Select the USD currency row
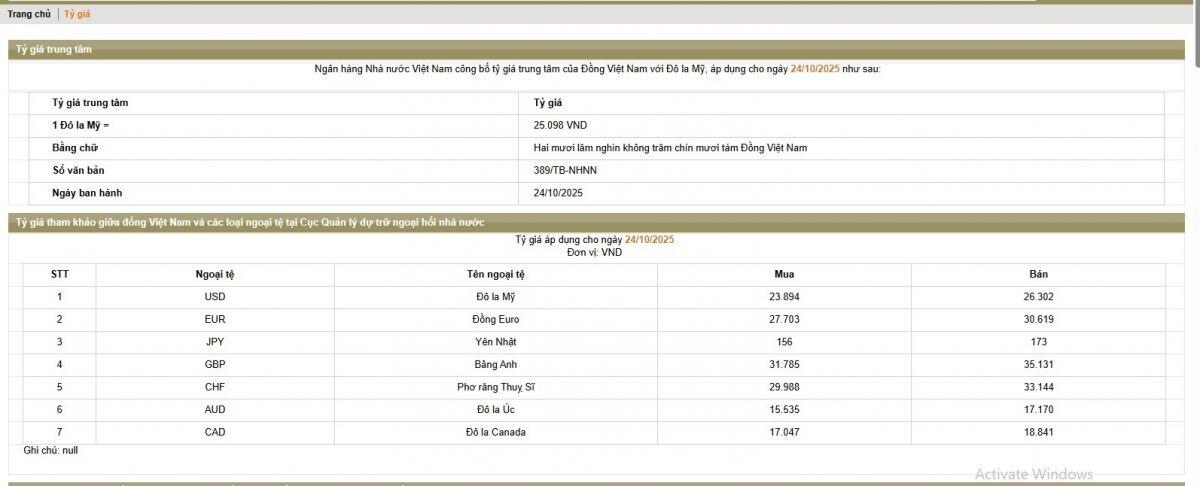Image resolution: width=1200 pixels, height=486 pixels. click(x=594, y=297)
